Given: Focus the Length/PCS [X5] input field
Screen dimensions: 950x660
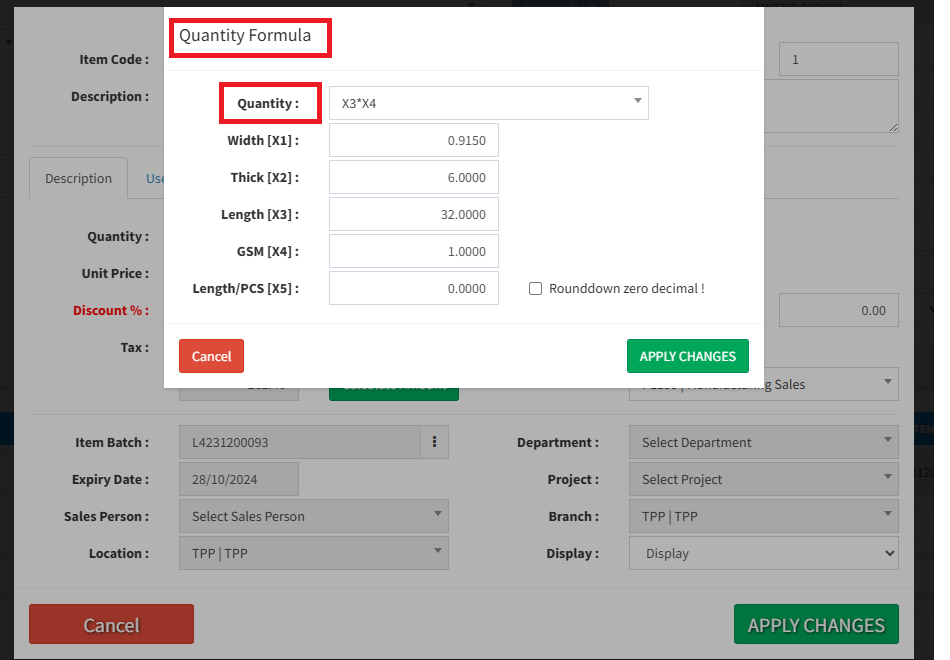Looking at the screenshot, I should pyautogui.click(x=413, y=289).
